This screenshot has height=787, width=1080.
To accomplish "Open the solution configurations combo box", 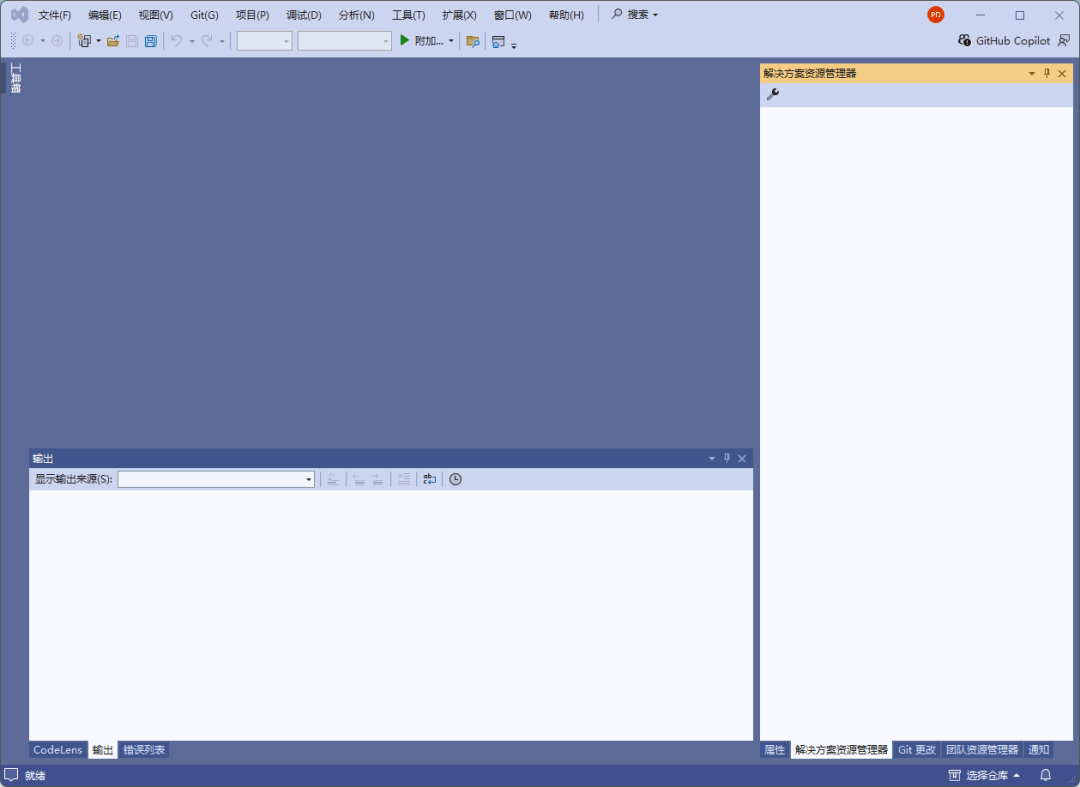I will click(264, 41).
